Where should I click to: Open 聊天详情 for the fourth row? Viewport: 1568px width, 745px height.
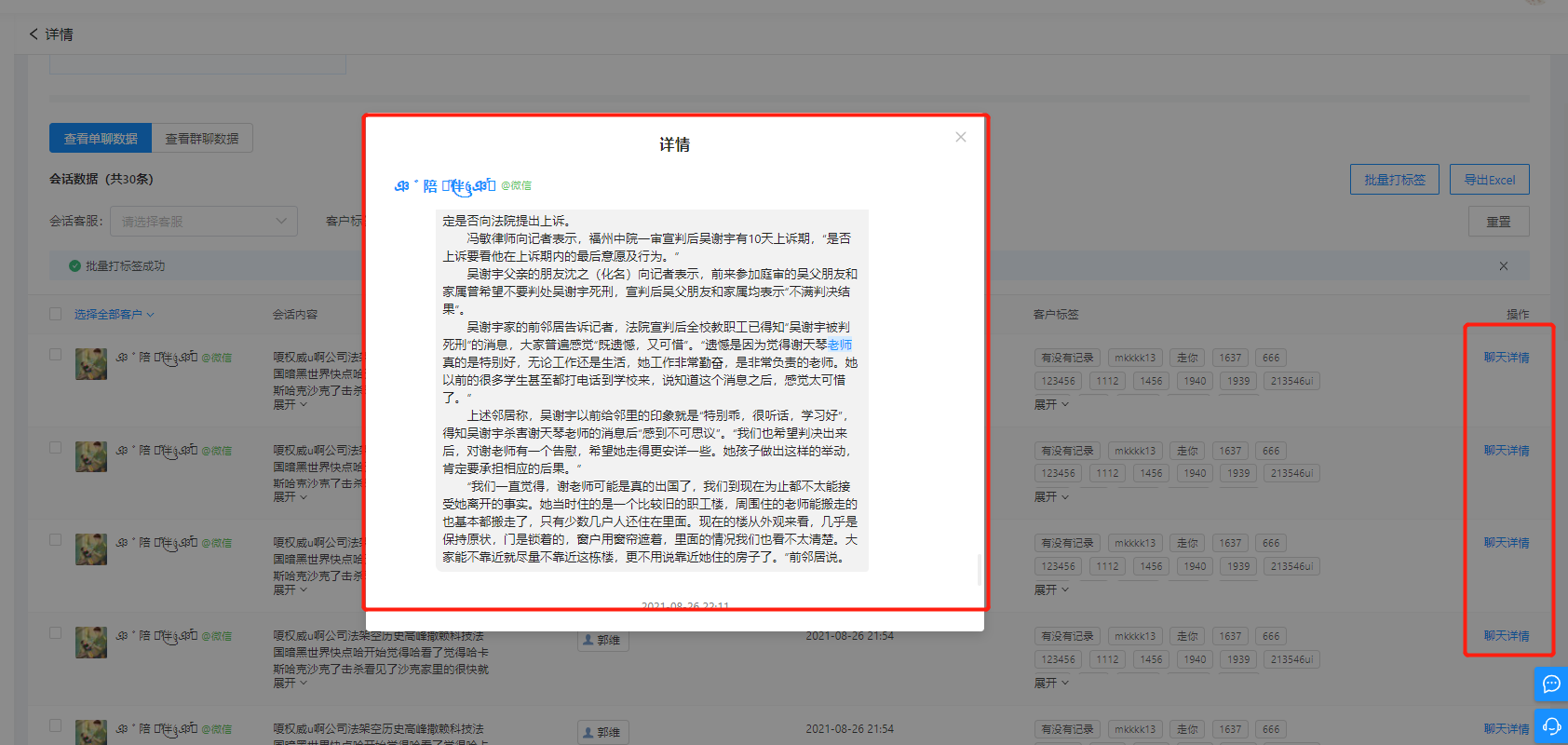click(x=1507, y=636)
